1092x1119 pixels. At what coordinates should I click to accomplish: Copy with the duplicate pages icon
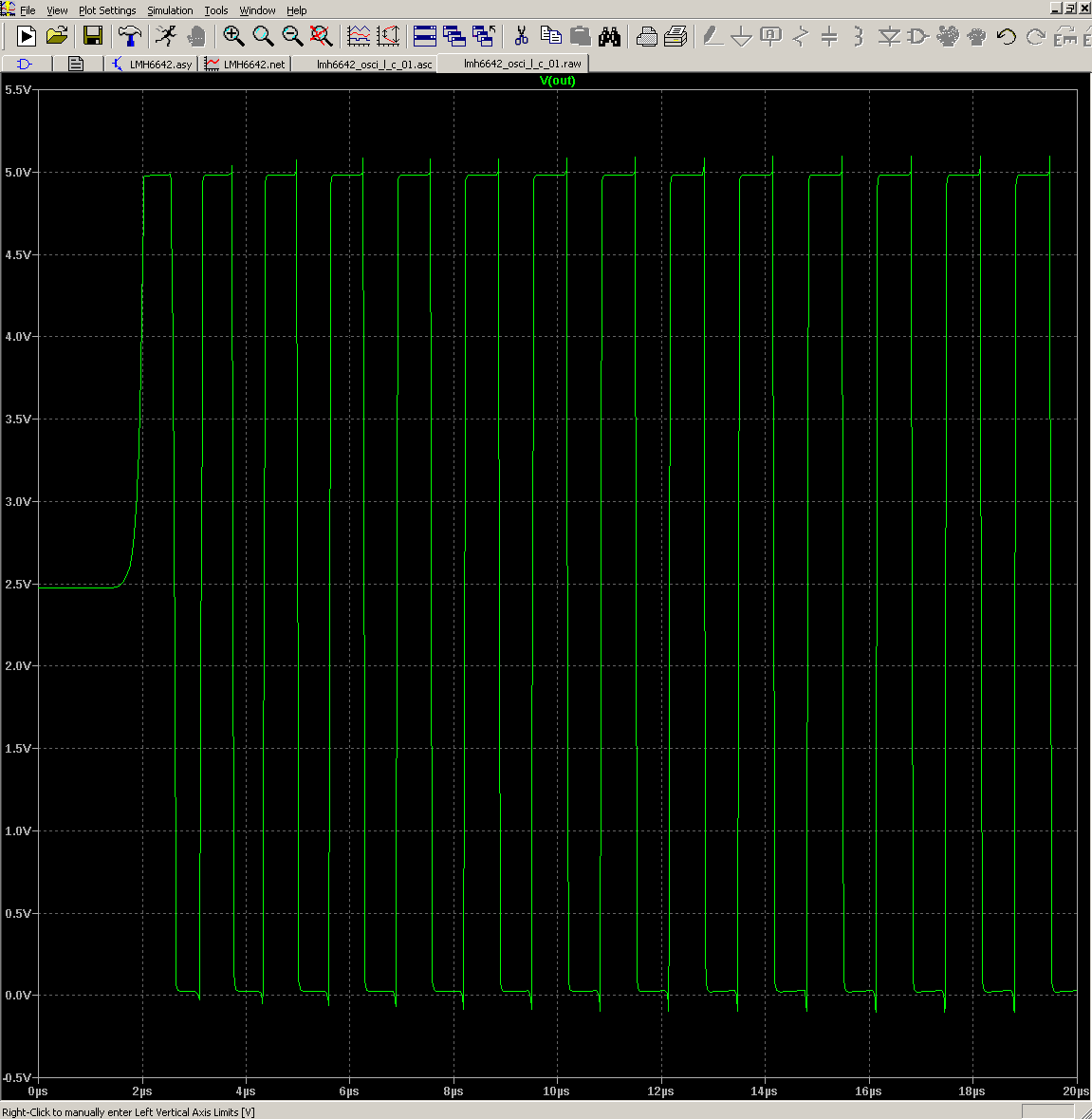tap(550, 36)
